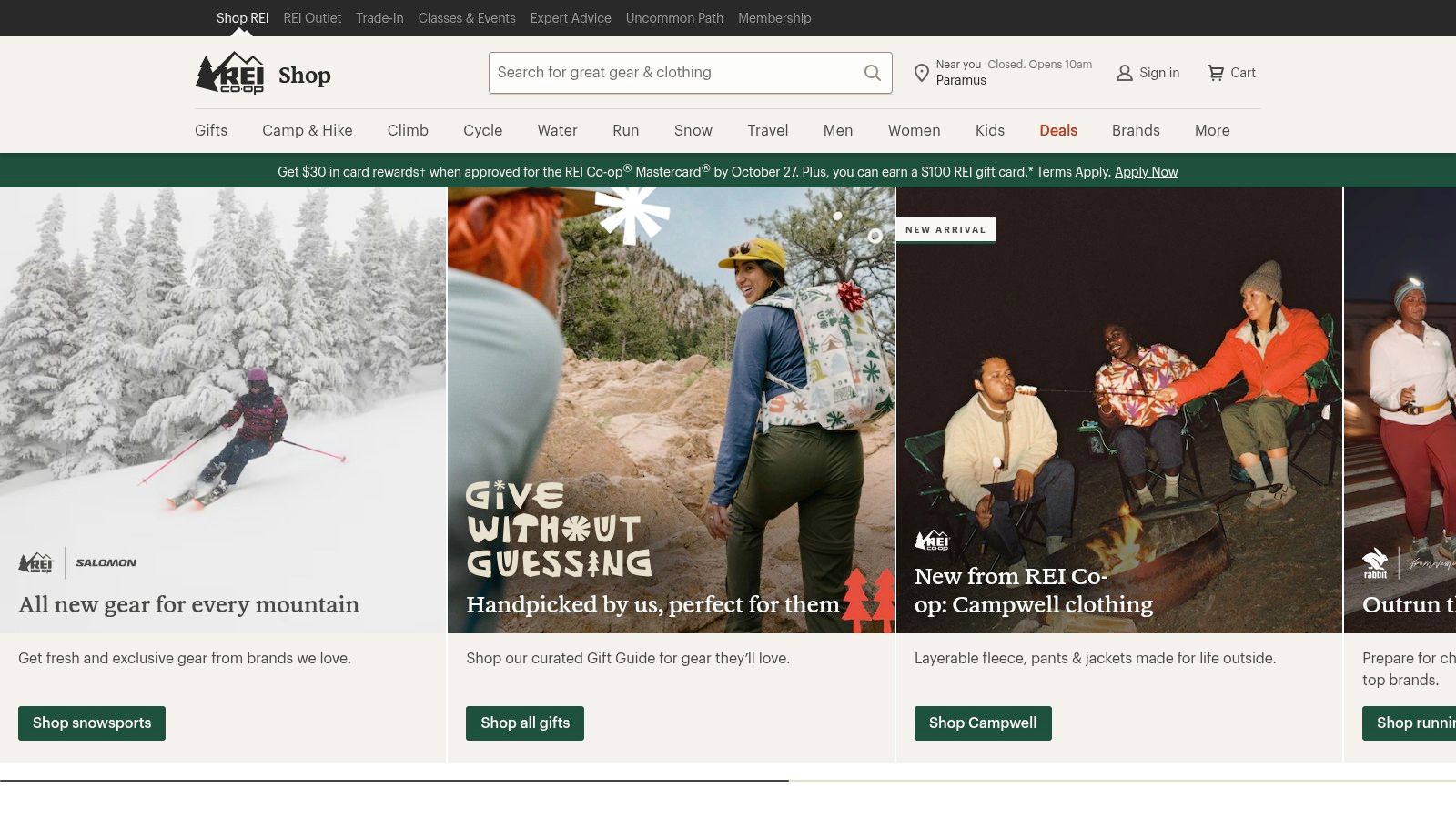The width and height of the screenshot is (1456, 819).
Task: Click the Sign in text
Action: [x=1159, y=73]
